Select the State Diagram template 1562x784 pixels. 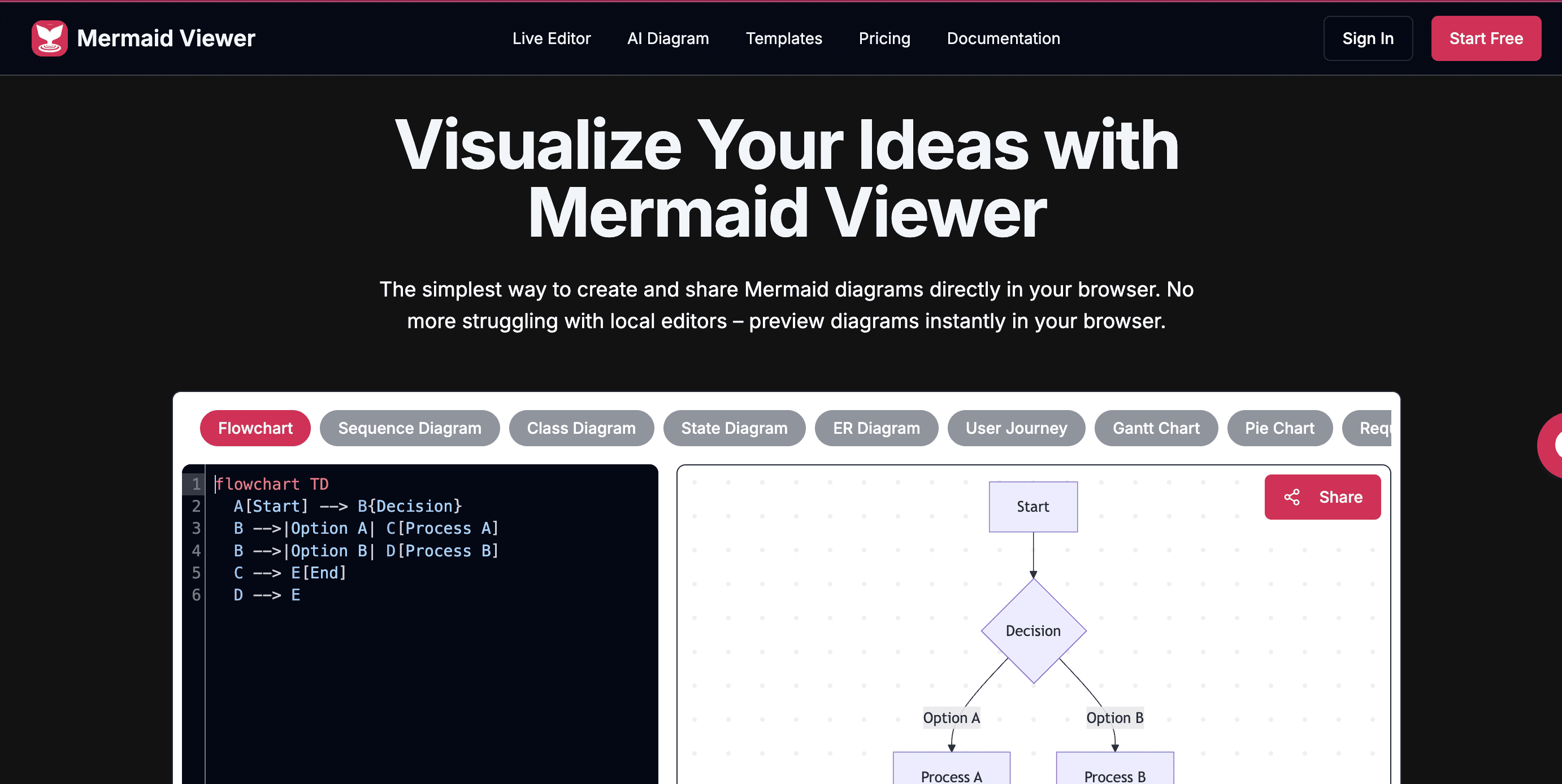(x=734, y=428)
